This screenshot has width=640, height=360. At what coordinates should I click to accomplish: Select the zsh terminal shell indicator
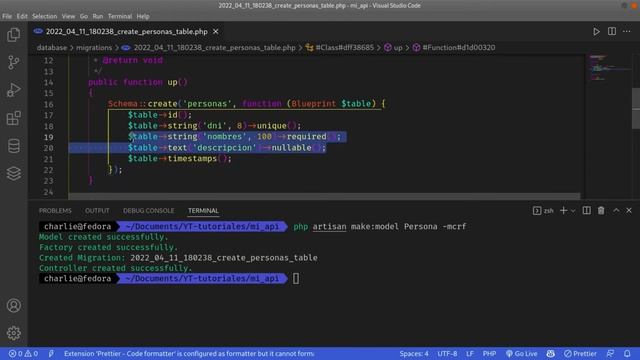coord(543,211)
